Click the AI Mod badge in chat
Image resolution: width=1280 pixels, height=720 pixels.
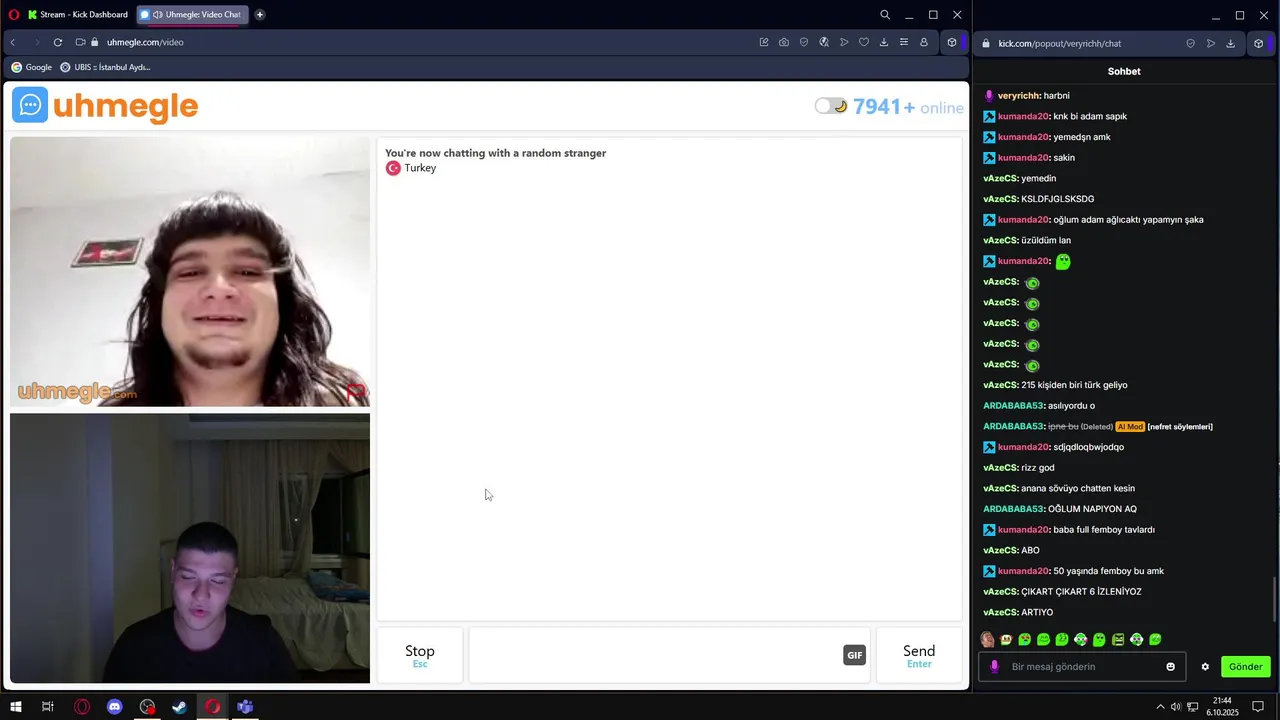tap(1130, 427)
